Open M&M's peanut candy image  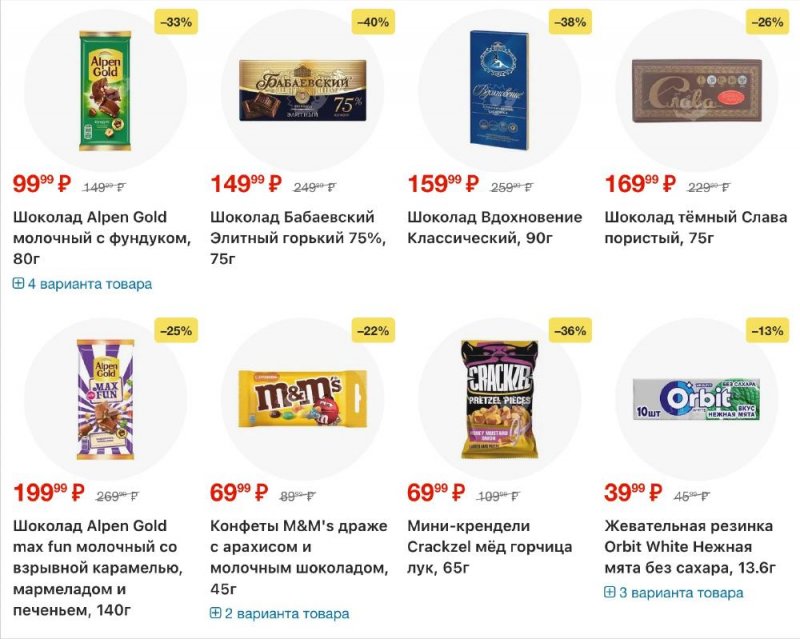[x=302, y=400]
